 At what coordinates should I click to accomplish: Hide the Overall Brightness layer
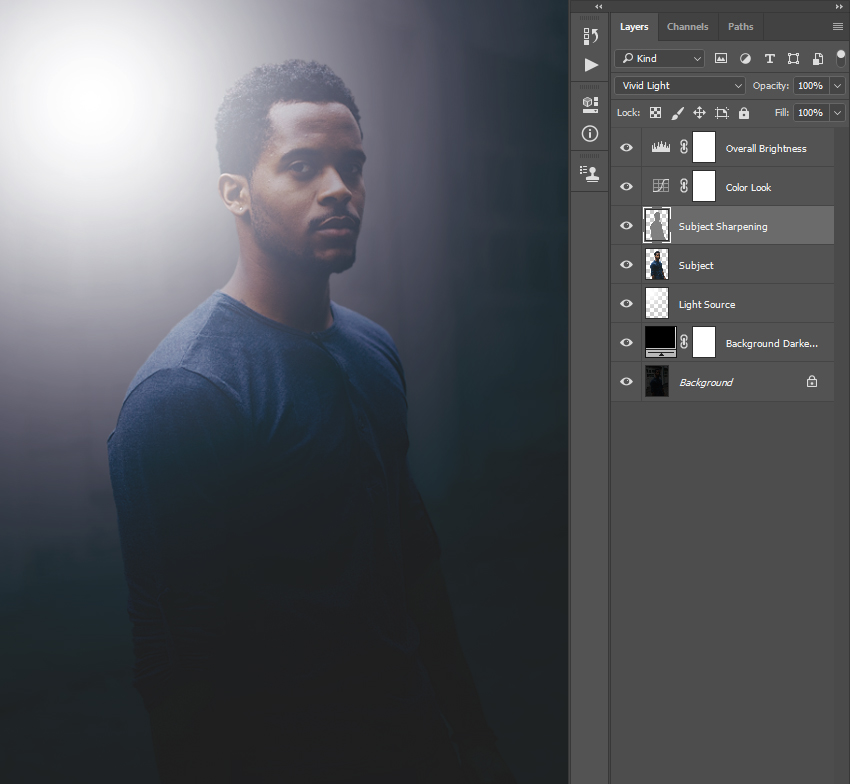(627, 148)
